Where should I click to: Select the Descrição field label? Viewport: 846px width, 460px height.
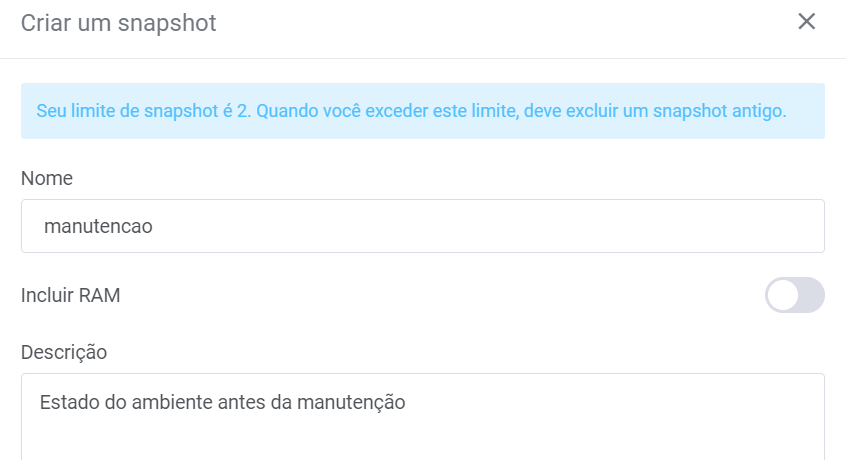click(x=64, y=352)
